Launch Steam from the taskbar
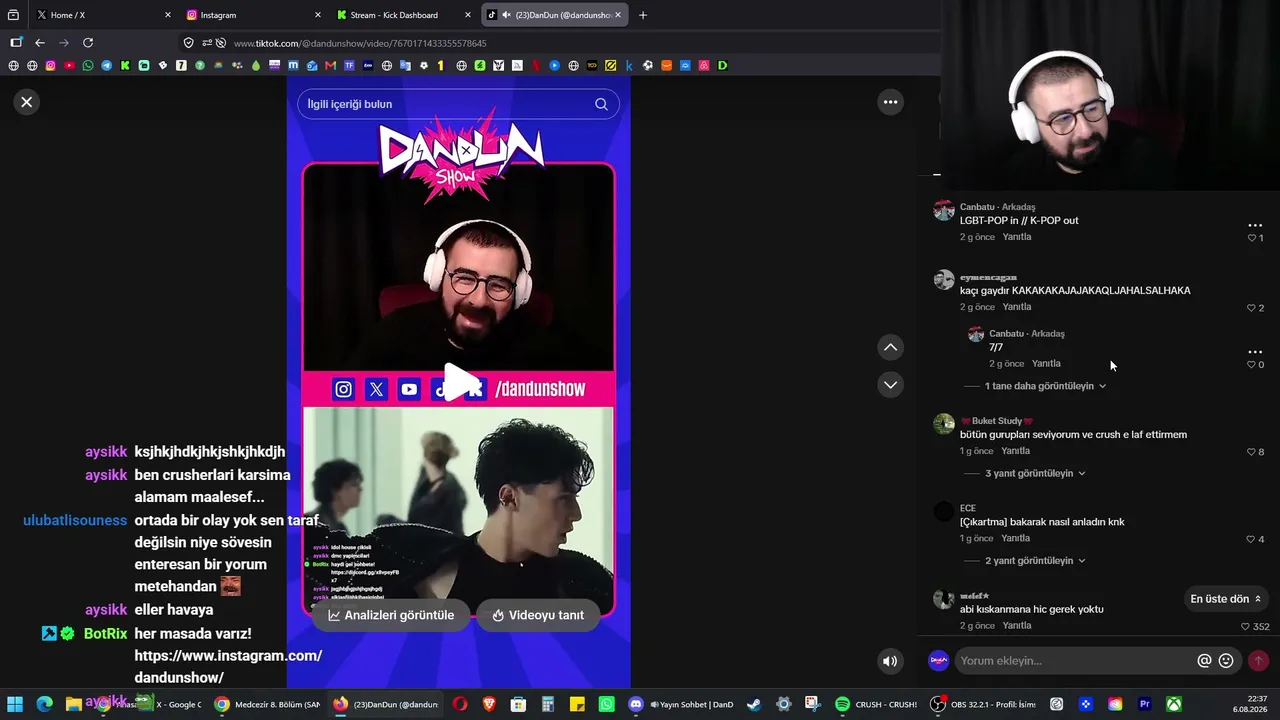 click(754, 704)
